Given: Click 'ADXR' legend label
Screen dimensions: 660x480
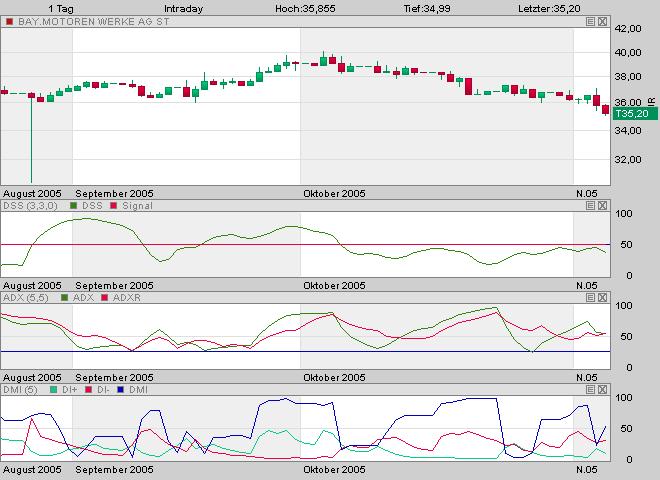Looking at the screenshot, I should click(127, 298).
